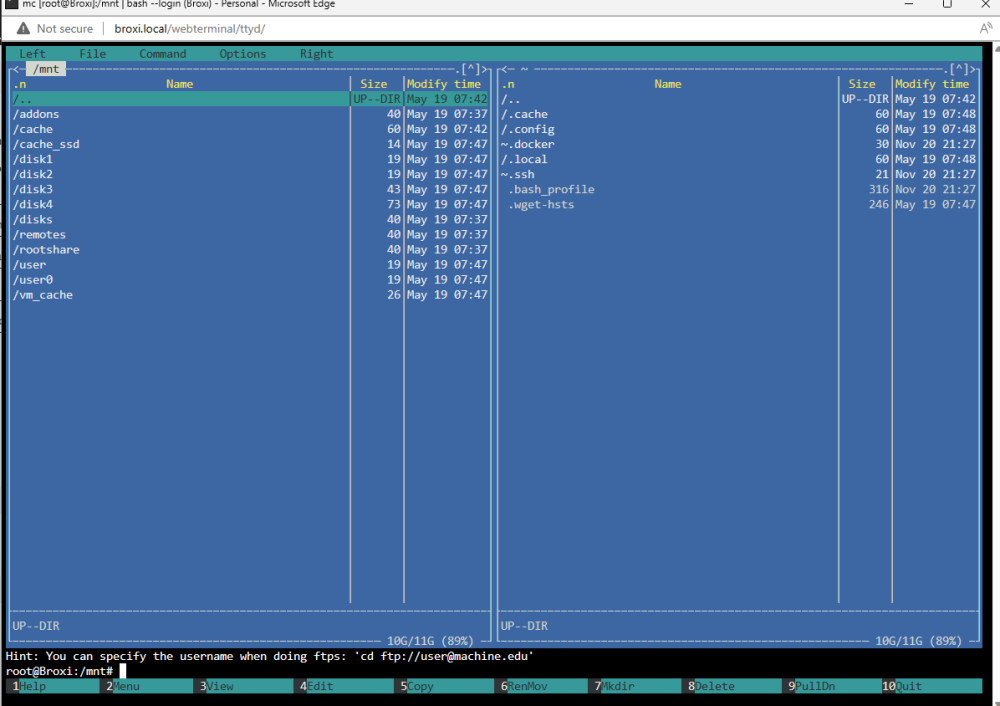
Task: Click left panel history list [^] button
Action: tap(471, 69)
